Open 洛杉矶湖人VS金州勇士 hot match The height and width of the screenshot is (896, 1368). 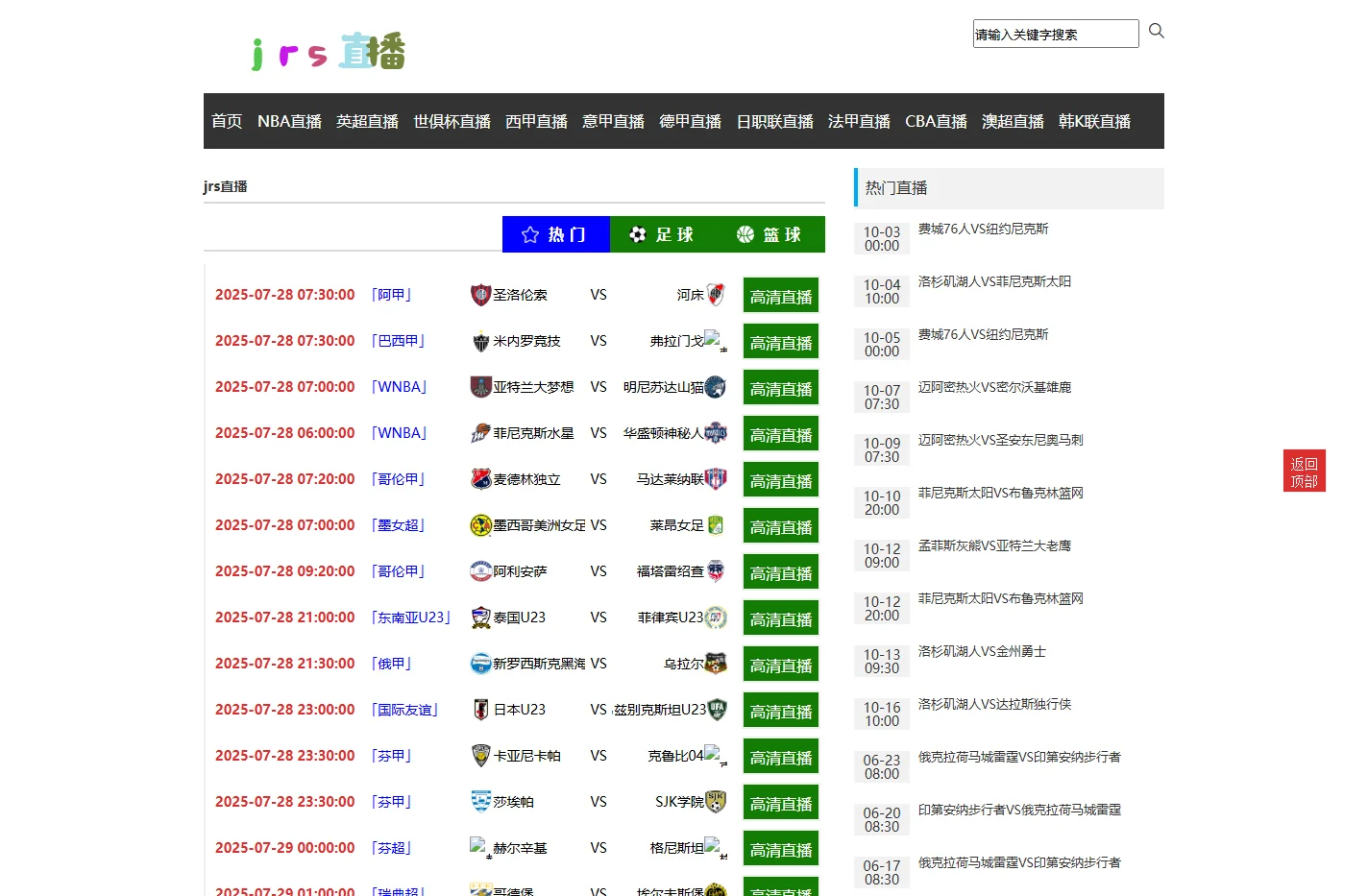point(982,651)
